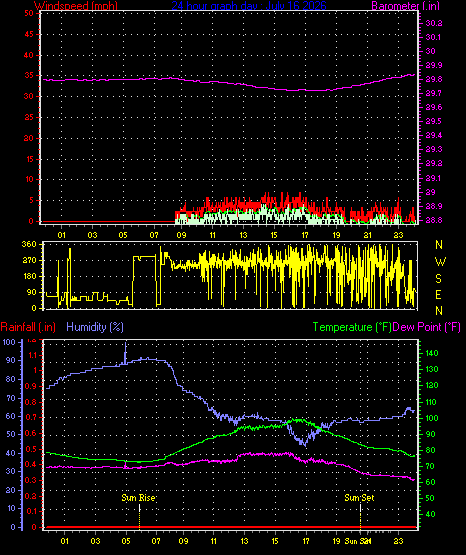Click the "Barometer (.in)" axis label
Image resolution: width=466 pixels, height=555 pixels.
[405, 5]
